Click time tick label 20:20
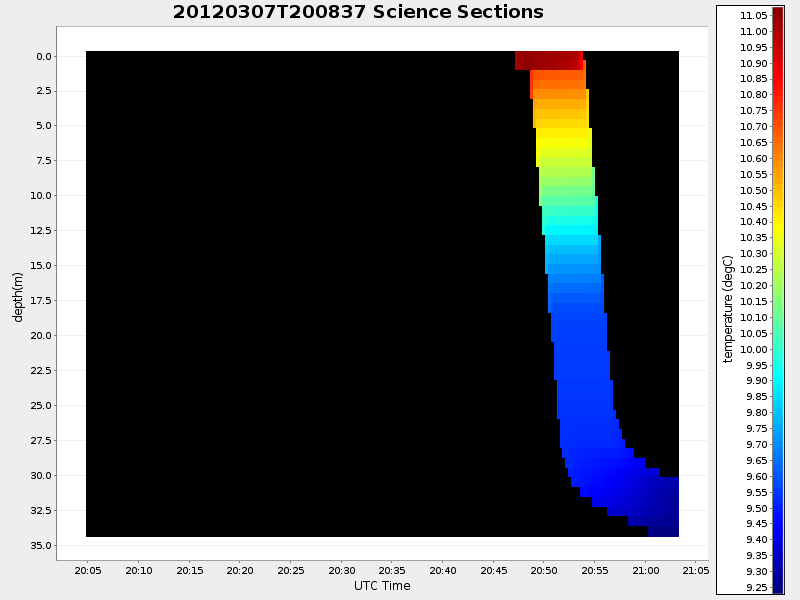The width and height of the screenshot is (800, 600). [x=240, y=570]
